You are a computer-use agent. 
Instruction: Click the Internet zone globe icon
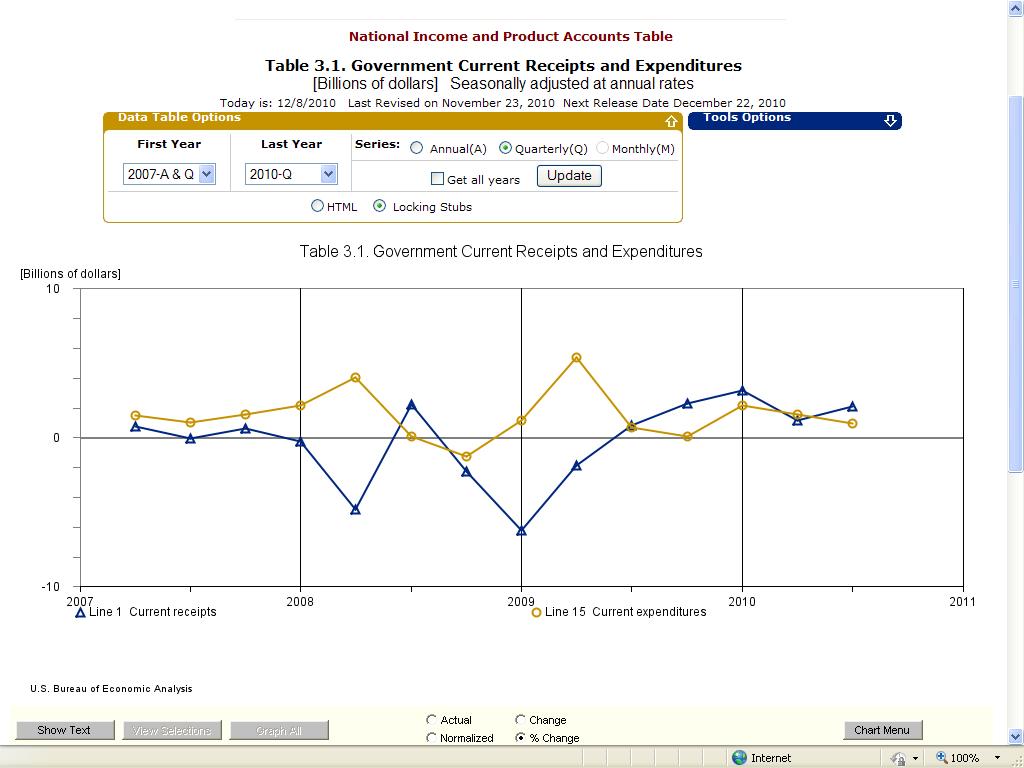tap(740, 758)
